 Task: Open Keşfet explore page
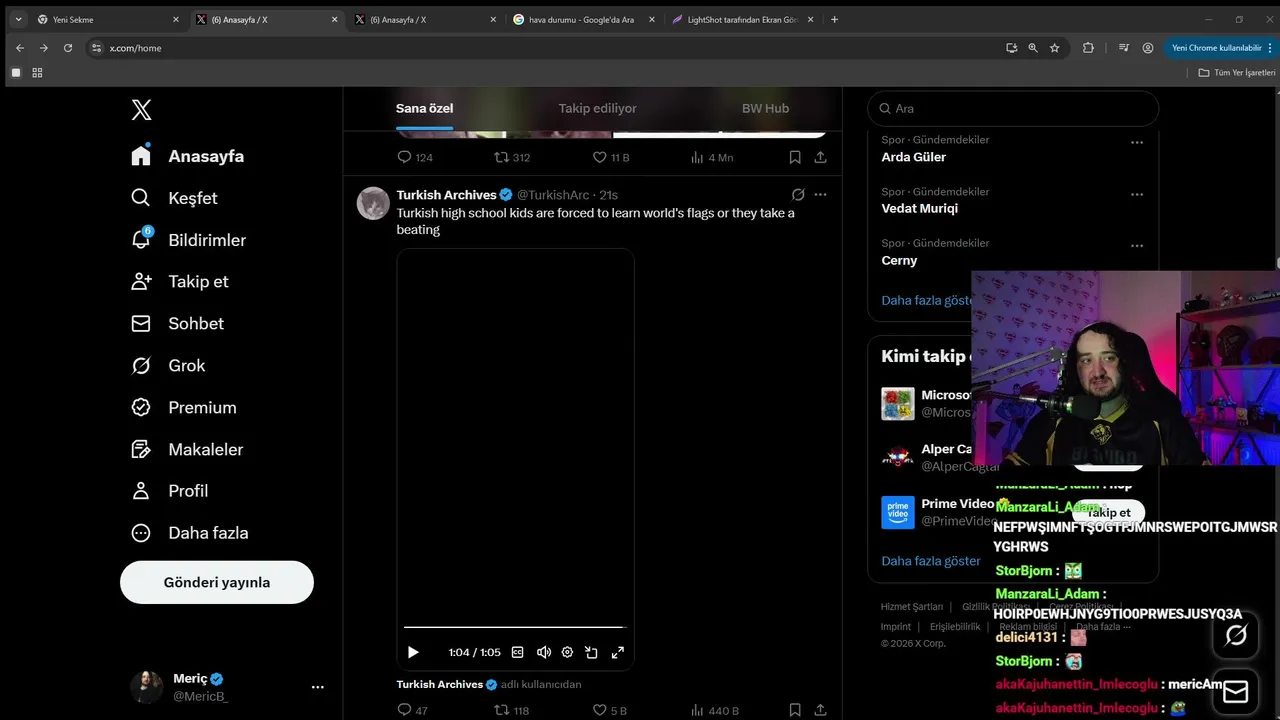174,198
